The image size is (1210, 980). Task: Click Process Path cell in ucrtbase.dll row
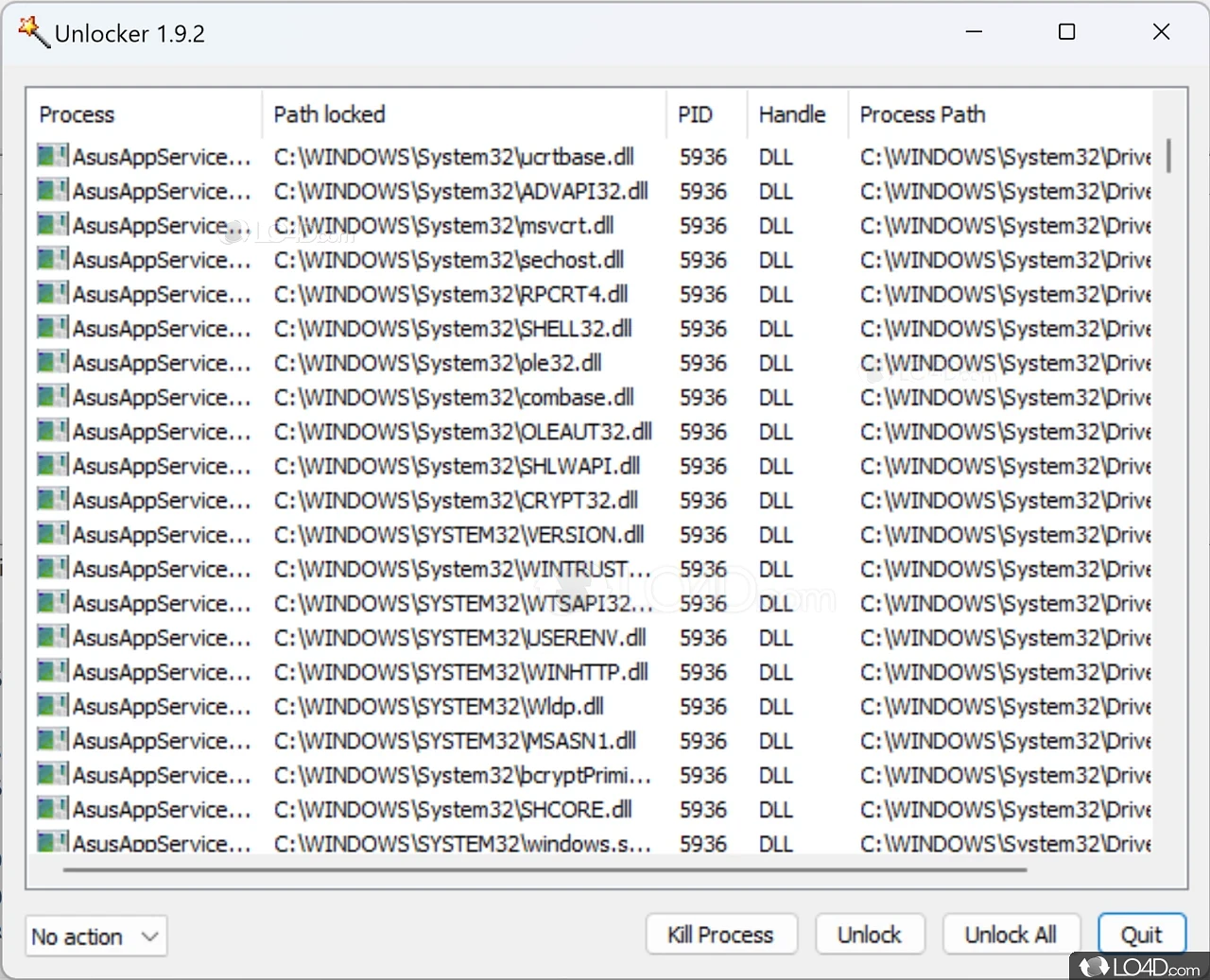[x=1006, y=156]
